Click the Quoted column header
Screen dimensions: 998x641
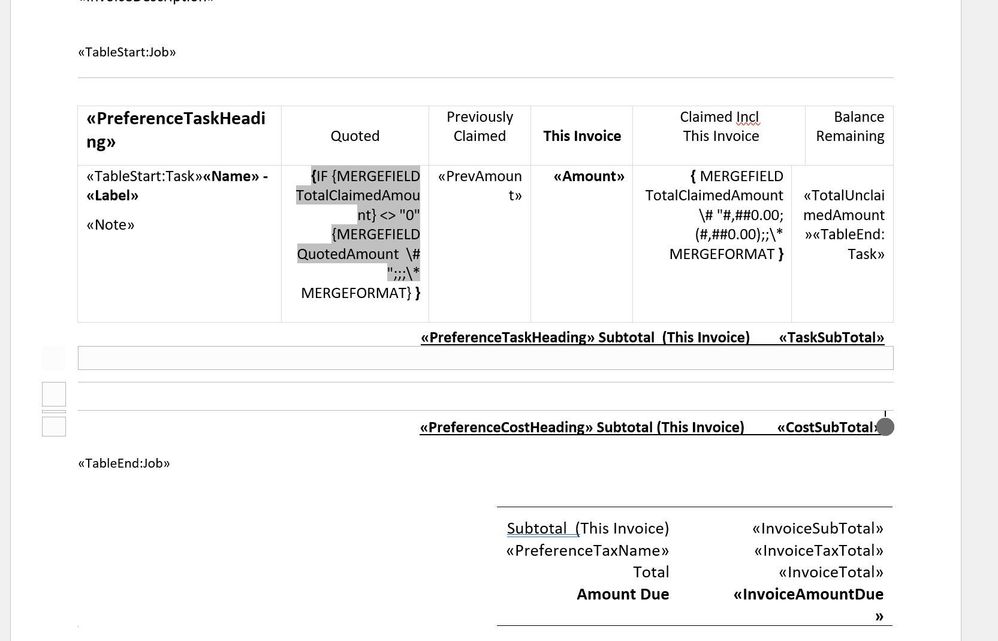pyautogui.click(x=355, y=136)
